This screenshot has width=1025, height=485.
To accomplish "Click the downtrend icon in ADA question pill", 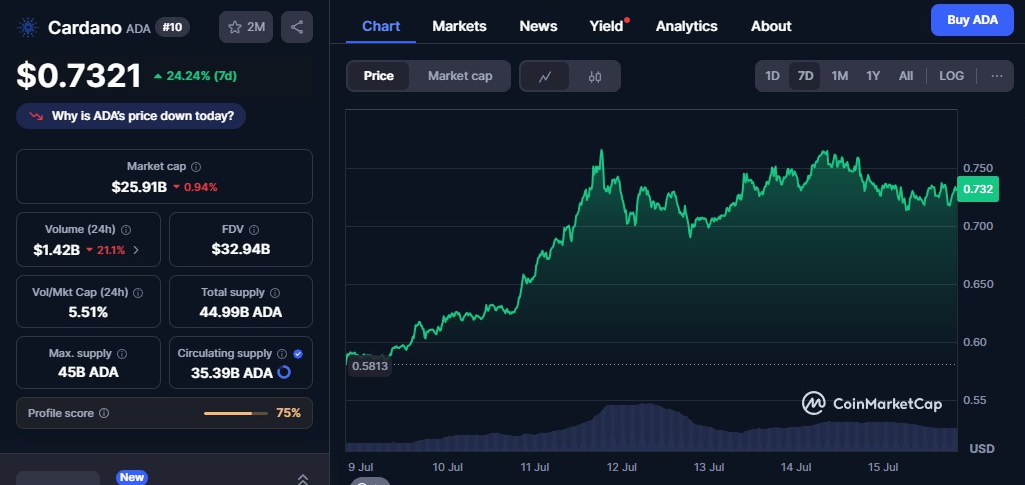I will [36, 116].
